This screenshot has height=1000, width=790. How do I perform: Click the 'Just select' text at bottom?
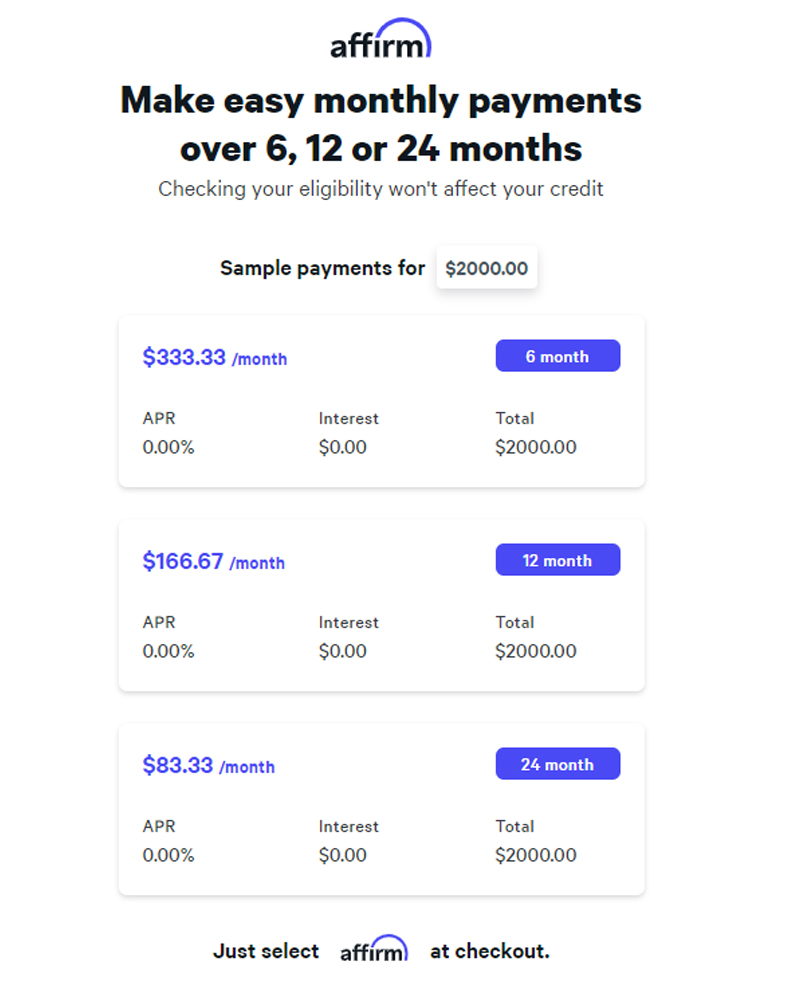coord(265,951)
